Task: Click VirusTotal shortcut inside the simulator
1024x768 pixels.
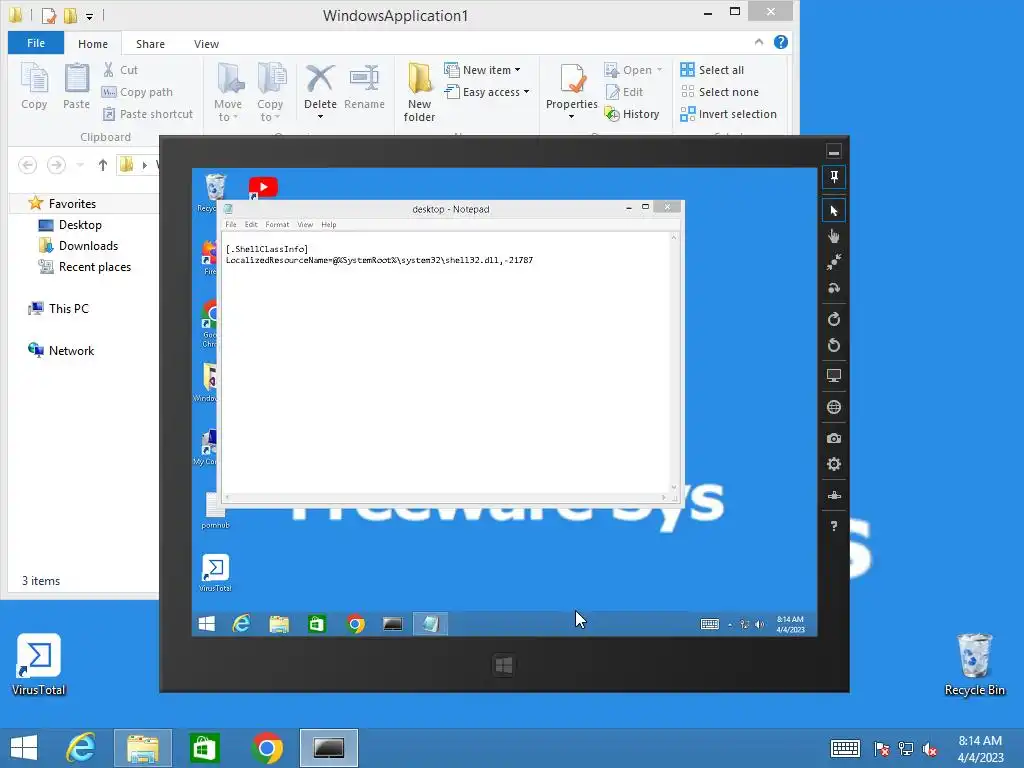Action: pyautogui.click(x=215, y=573)
